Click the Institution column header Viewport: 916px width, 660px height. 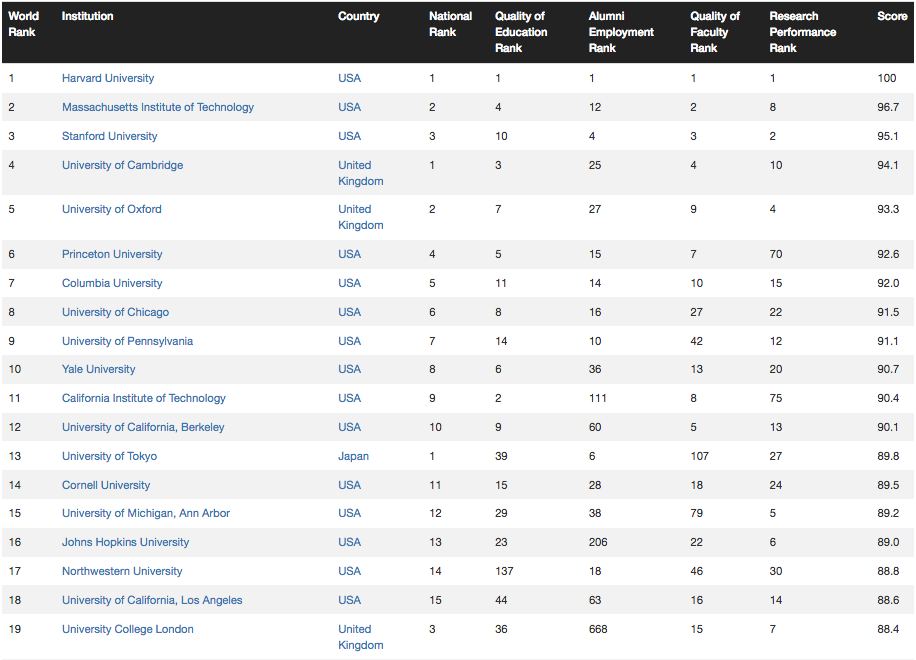pyautogui.click(x=88, y=16)
